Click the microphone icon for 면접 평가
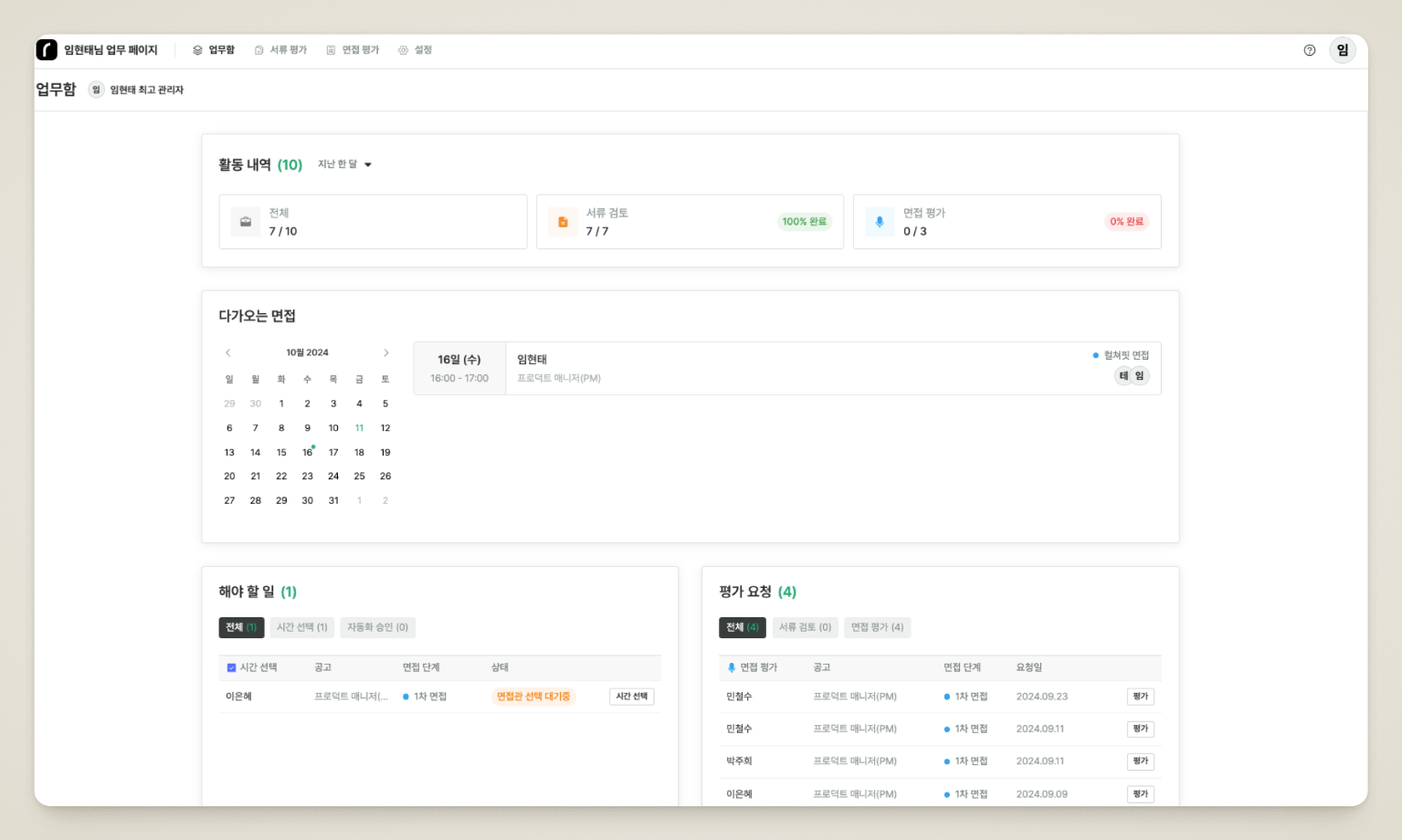 tap(880, 222)
